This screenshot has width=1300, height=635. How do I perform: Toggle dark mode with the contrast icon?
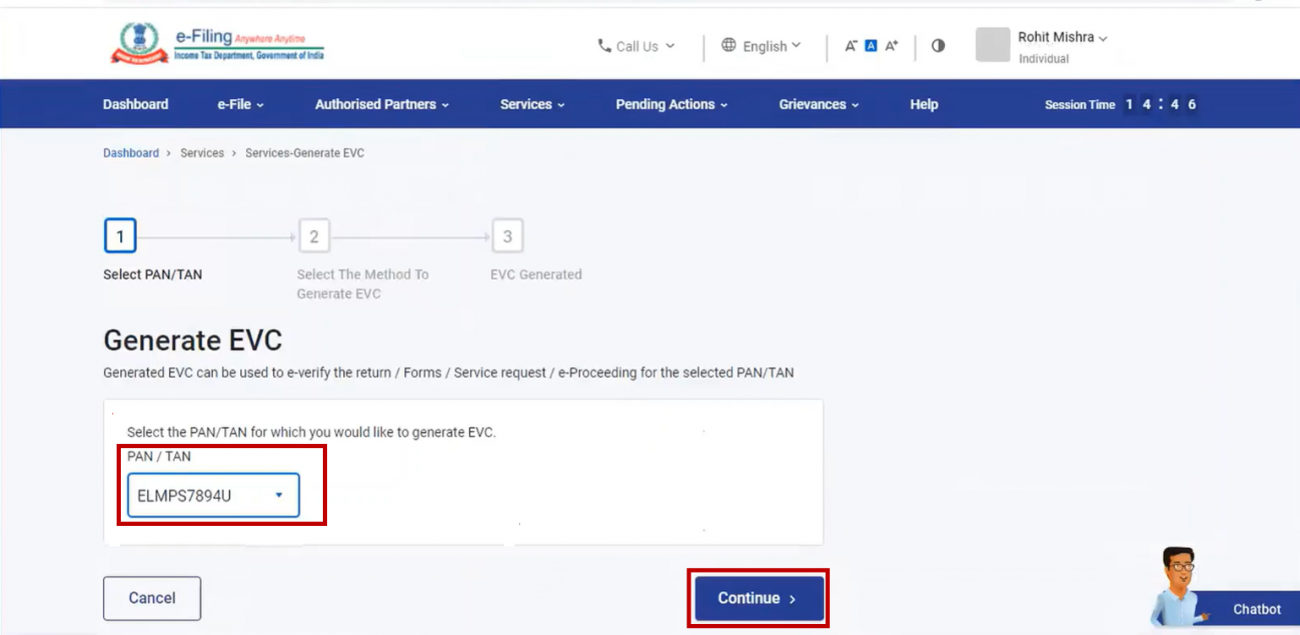tap(937, 45)
